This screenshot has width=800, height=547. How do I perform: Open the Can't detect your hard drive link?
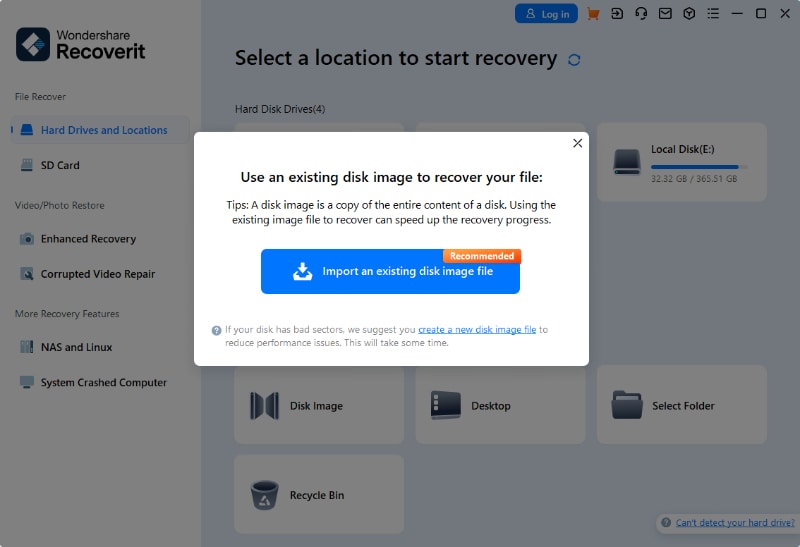735,523
